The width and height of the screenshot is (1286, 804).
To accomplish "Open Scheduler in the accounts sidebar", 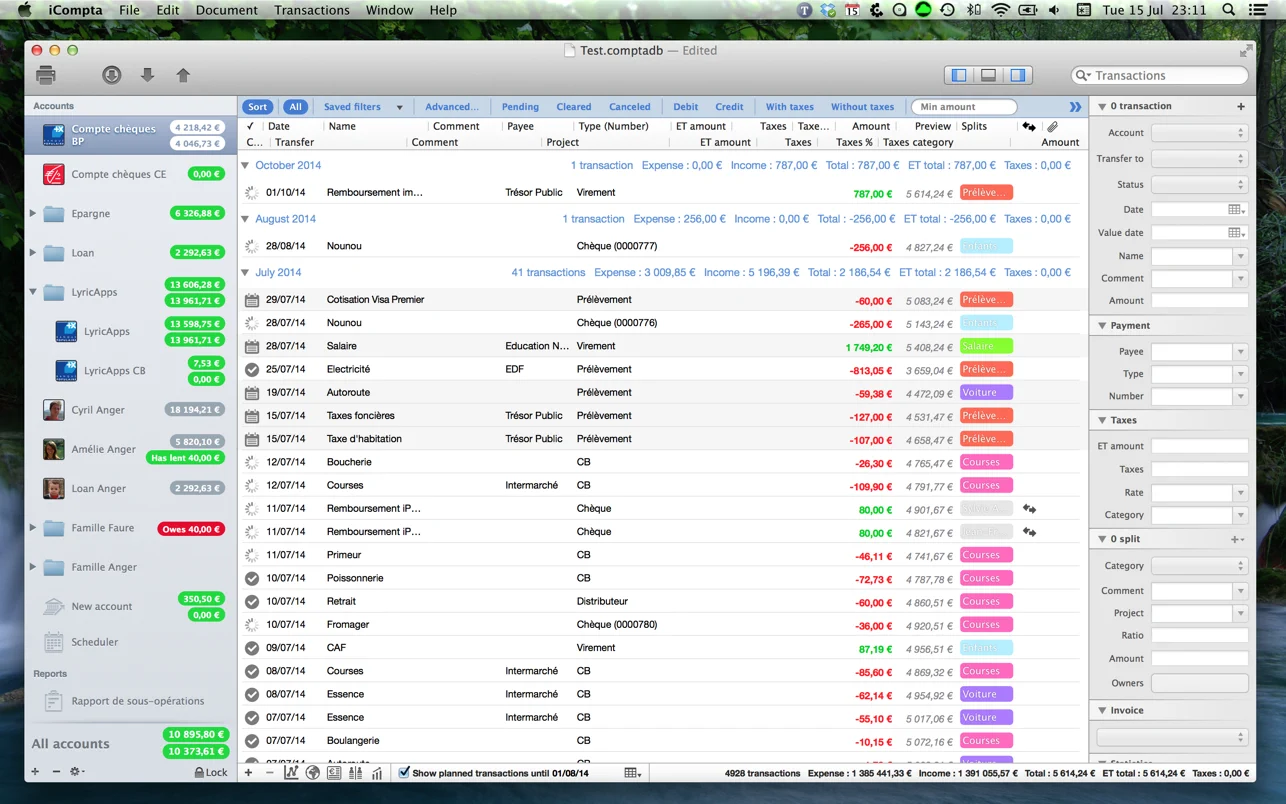I will [94, 642].
